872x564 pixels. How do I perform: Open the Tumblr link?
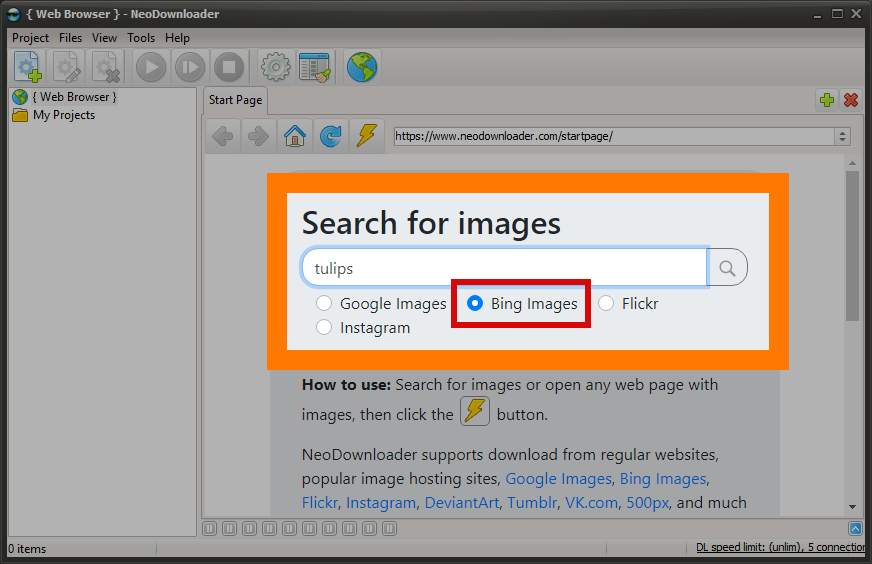[x=532, y=502]
